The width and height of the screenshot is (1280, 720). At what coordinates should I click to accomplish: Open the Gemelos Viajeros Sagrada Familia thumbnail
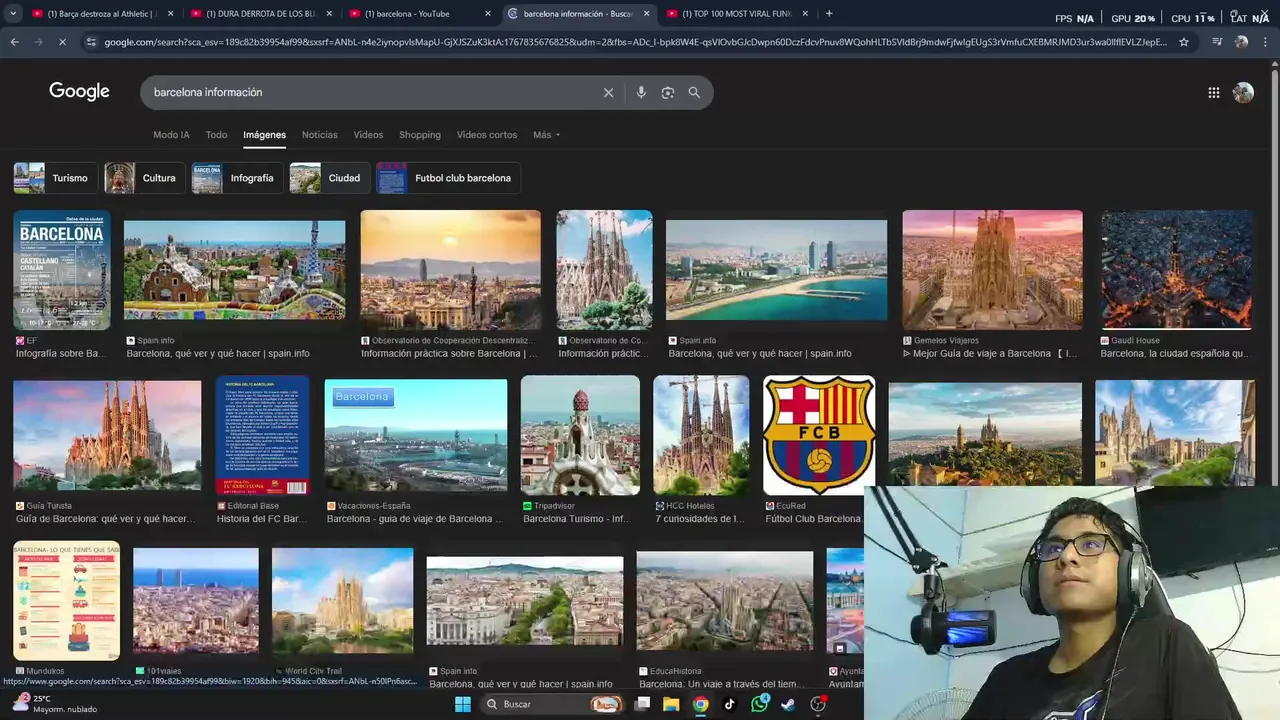pyautogui.click(x=992, y=270)
